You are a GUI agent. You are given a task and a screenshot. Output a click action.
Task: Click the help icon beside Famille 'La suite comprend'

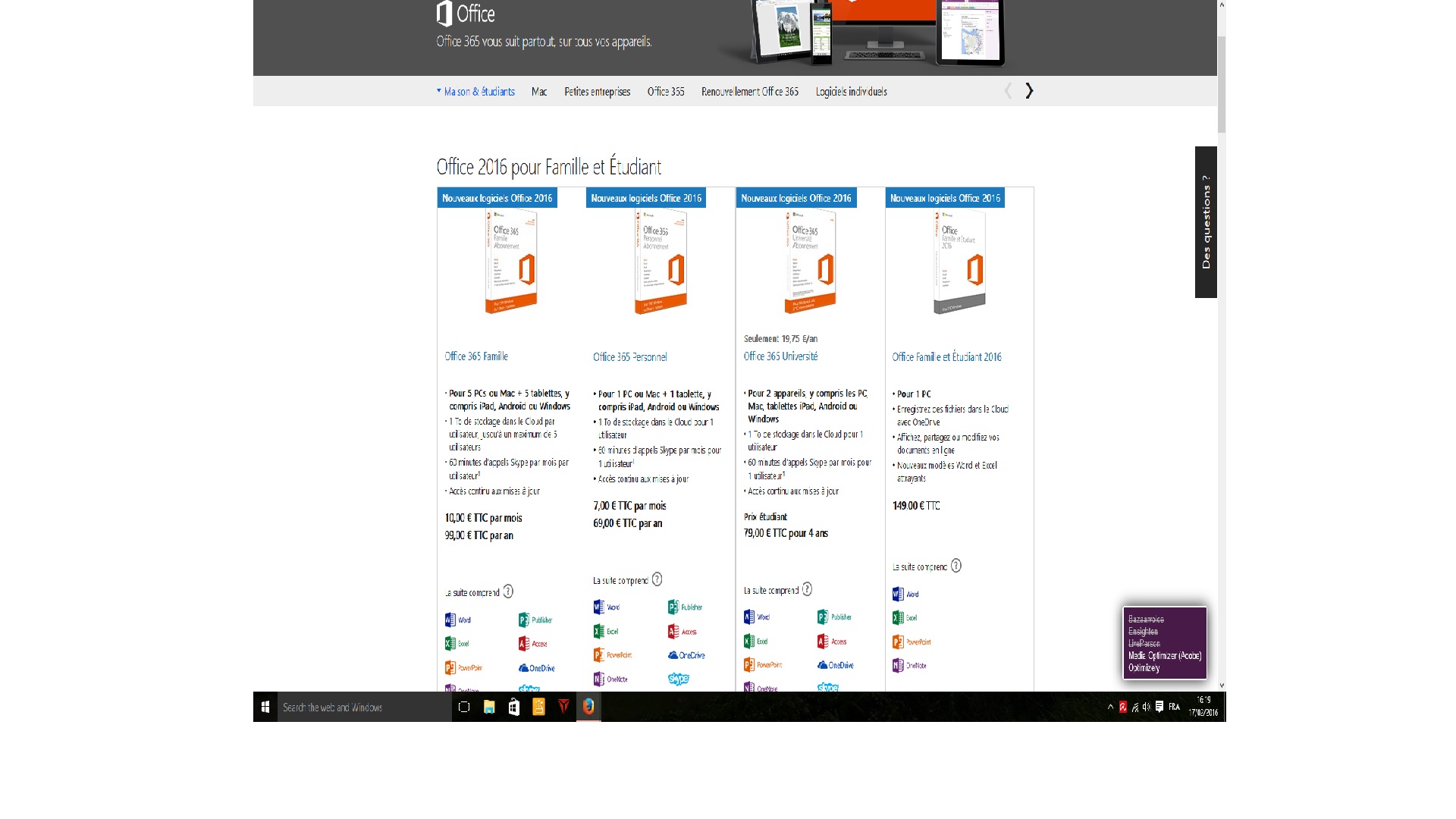point(508,591)
